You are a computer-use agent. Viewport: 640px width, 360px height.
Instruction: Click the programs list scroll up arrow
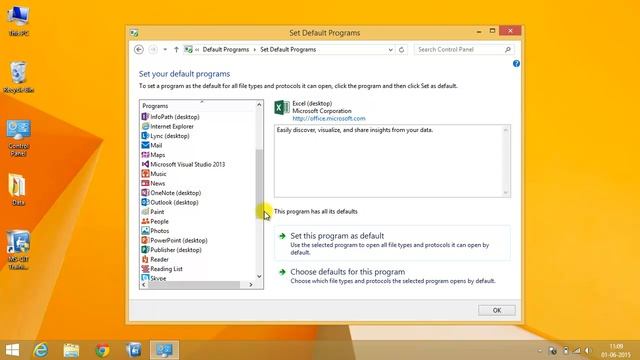tap(259, 105)
